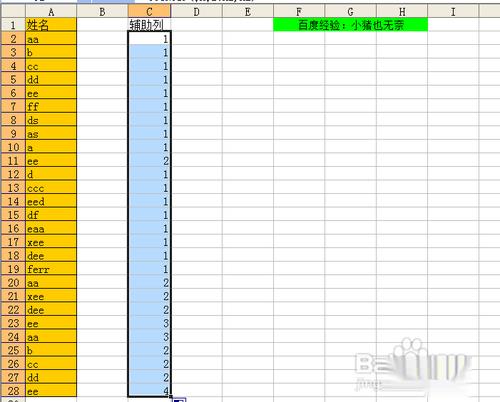The height and width of the screenshot is (402, 500).
Task: Click cell A18 containing dee
Action: coord(51,256)
